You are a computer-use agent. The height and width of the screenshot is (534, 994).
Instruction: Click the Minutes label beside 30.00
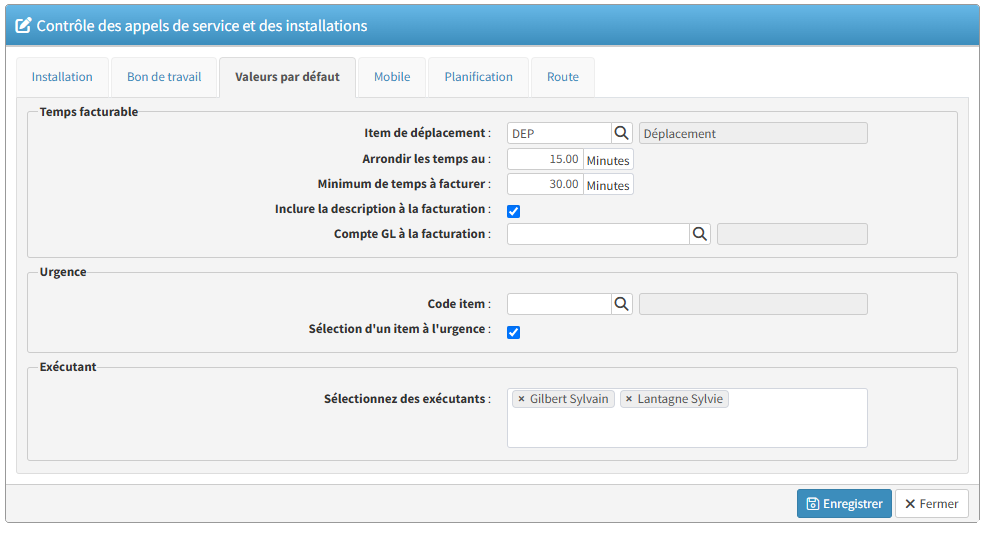click(x=608, y=185)
